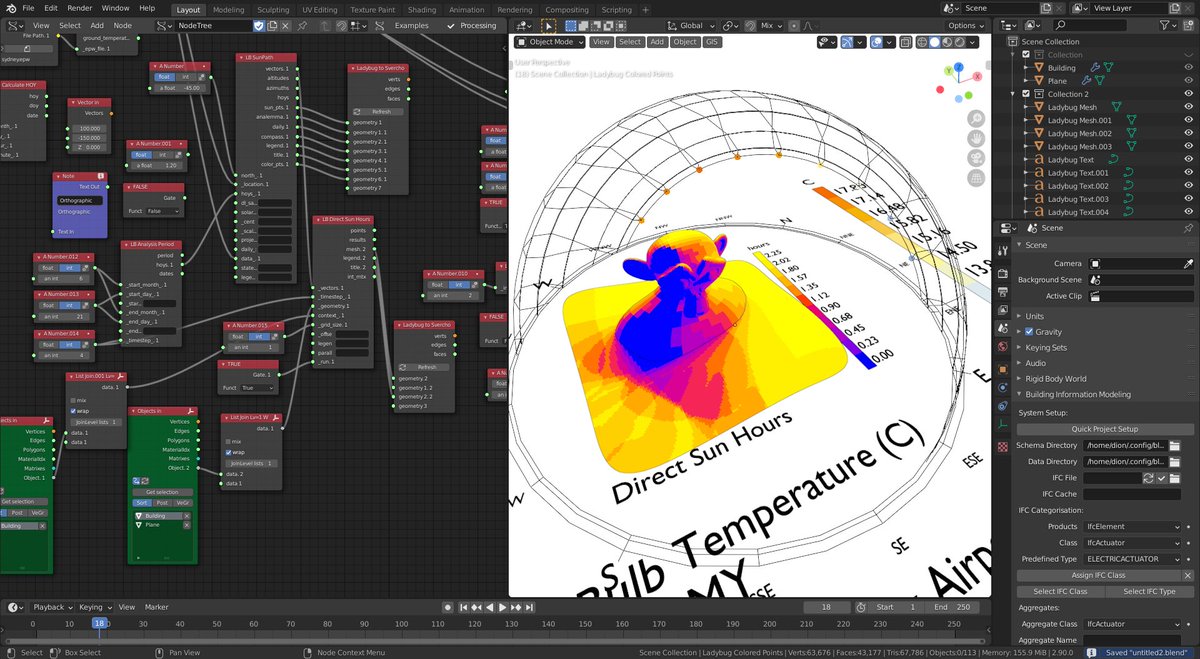
Task: Expand the Rigid Body World panel
Action: (1055, 379)
